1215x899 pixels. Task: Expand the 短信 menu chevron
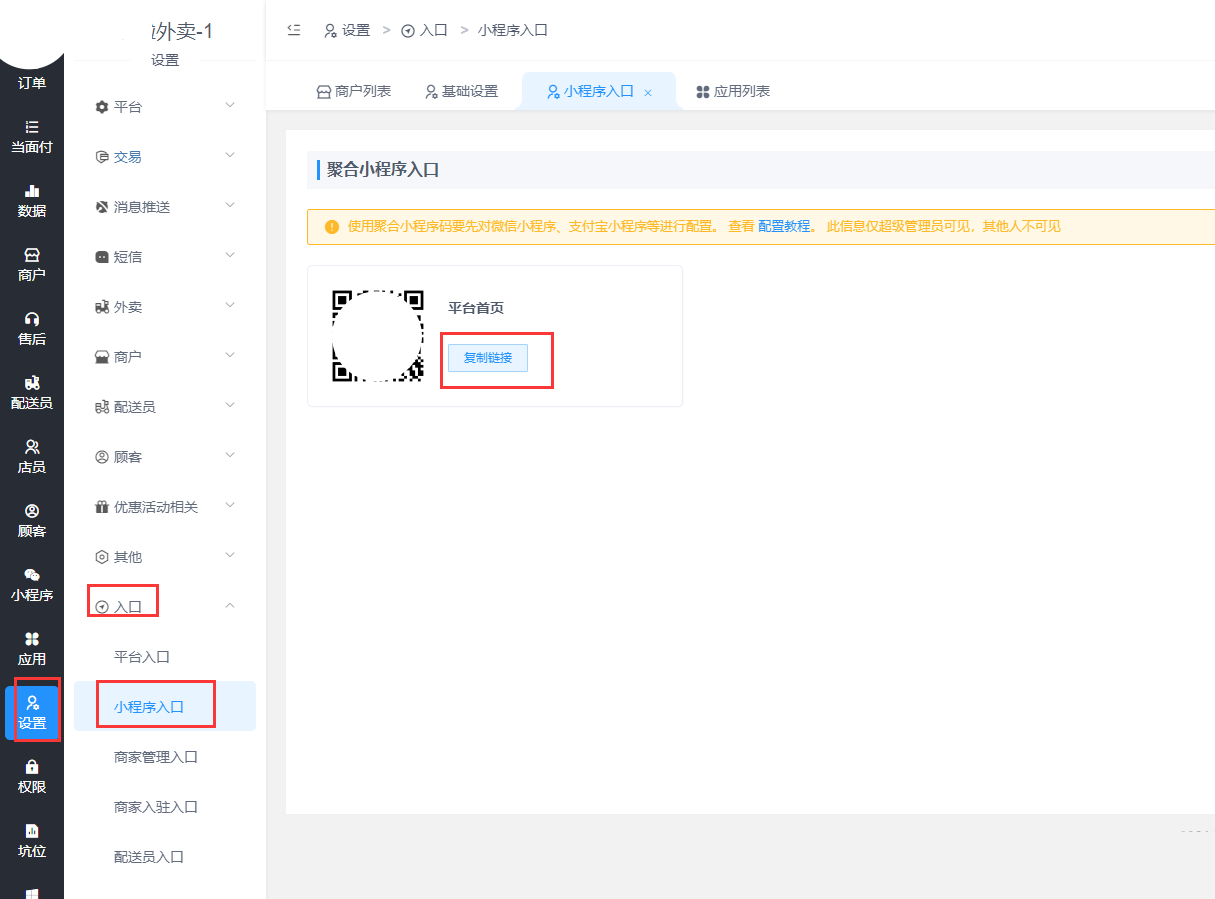click(x=230, y=255)
